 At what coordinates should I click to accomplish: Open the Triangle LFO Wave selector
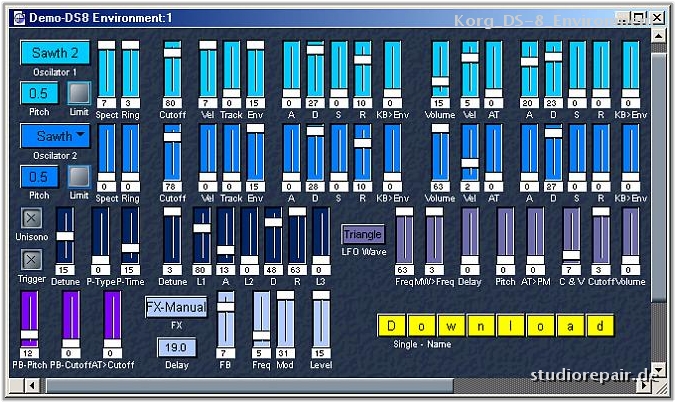pyautogui.click(x=362, y=233)
